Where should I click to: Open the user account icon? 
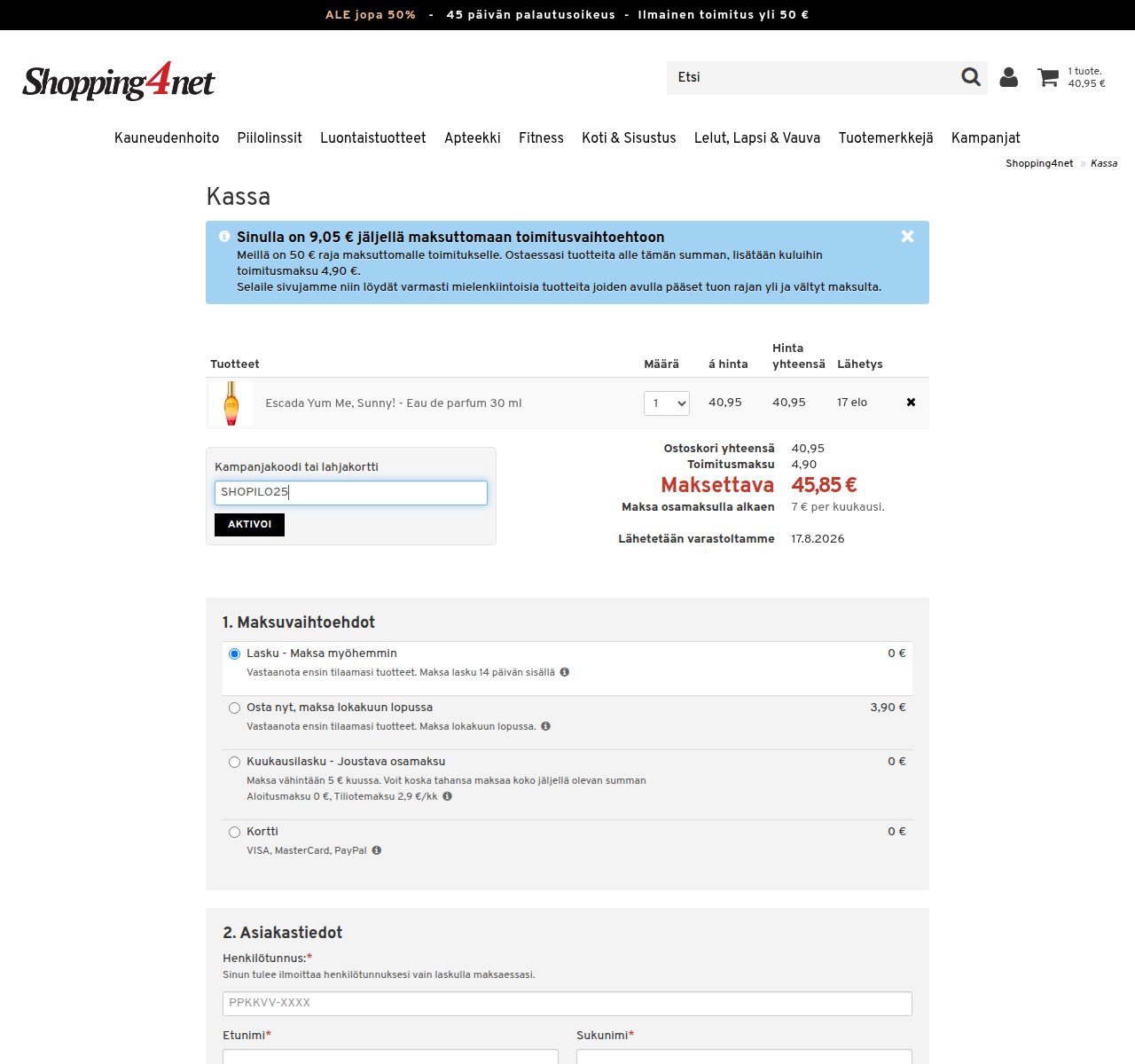(1009, 77)
